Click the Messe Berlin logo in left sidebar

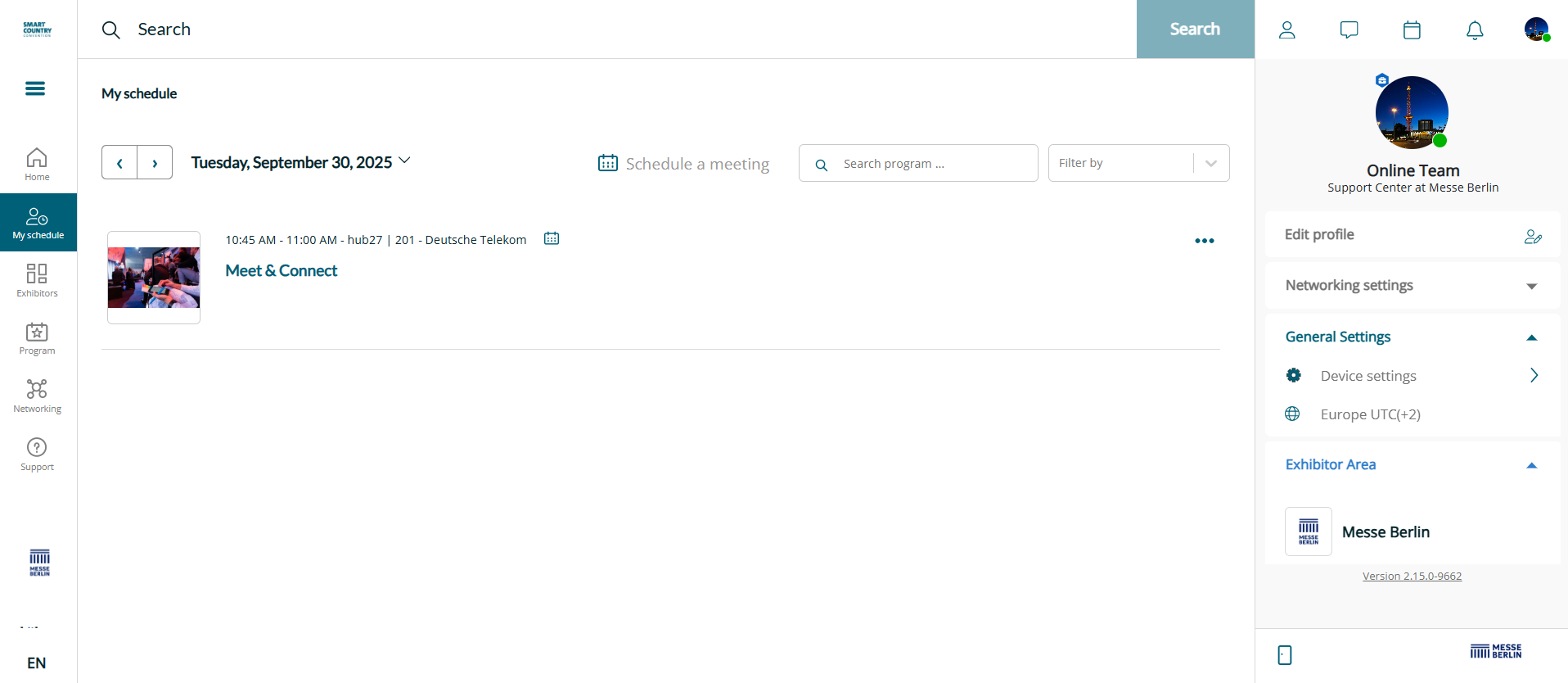pyautogui.click(x=39, y=563)
